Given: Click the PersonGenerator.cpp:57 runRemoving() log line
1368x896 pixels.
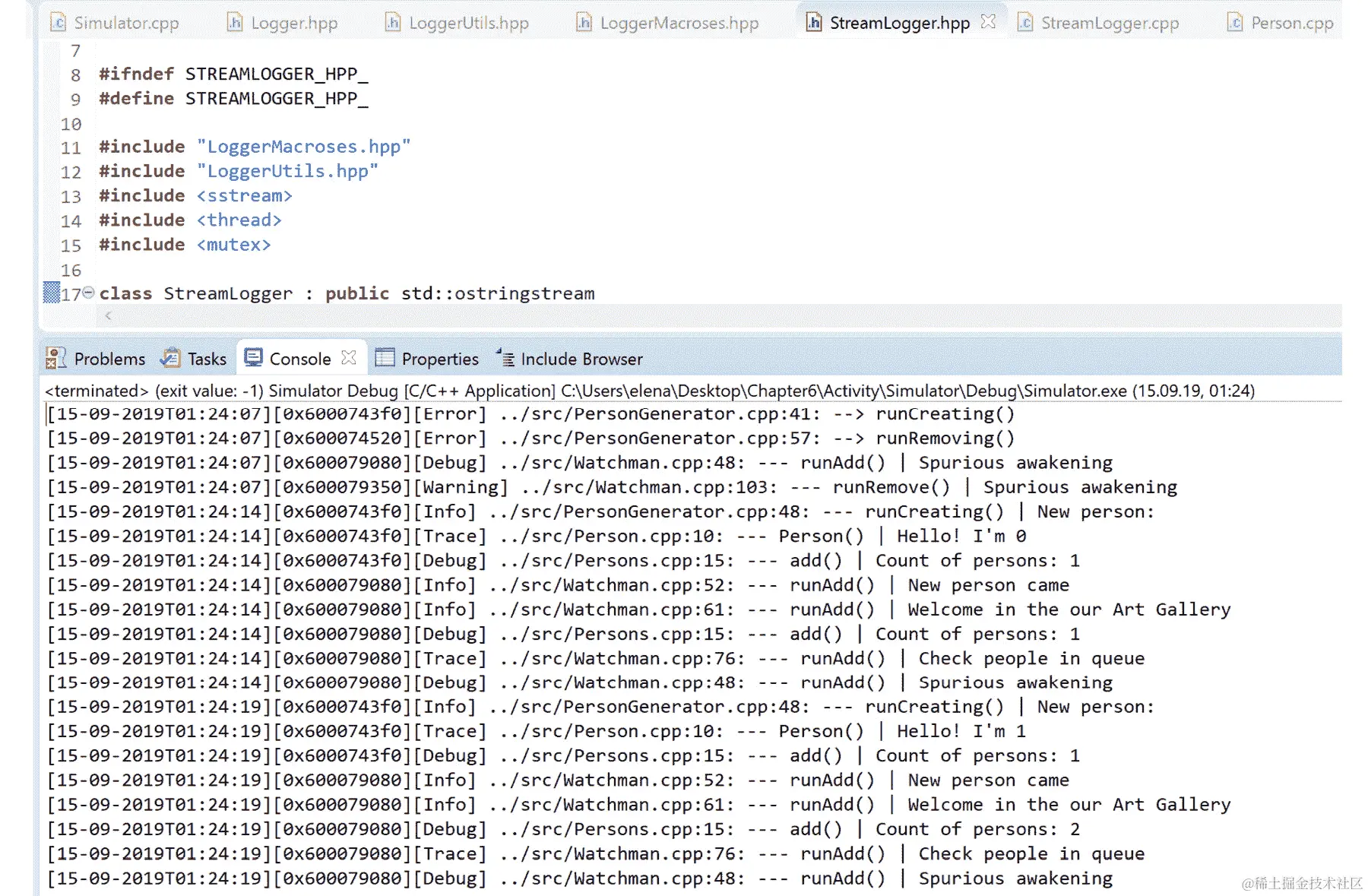Looking at the screenshot, I should 530,439.
